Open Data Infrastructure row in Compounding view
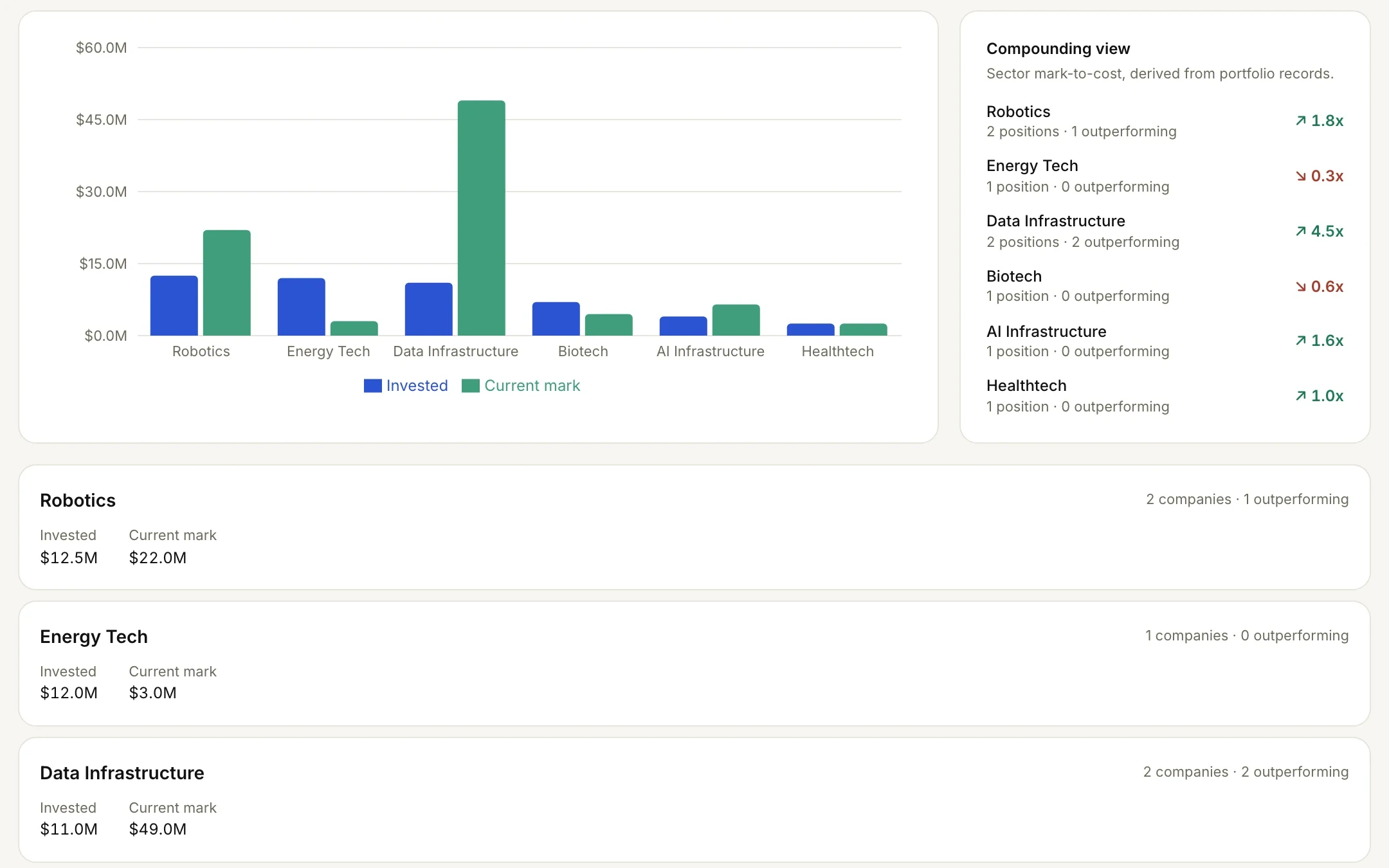The image size is (1389, 868). click(1165, 231)
